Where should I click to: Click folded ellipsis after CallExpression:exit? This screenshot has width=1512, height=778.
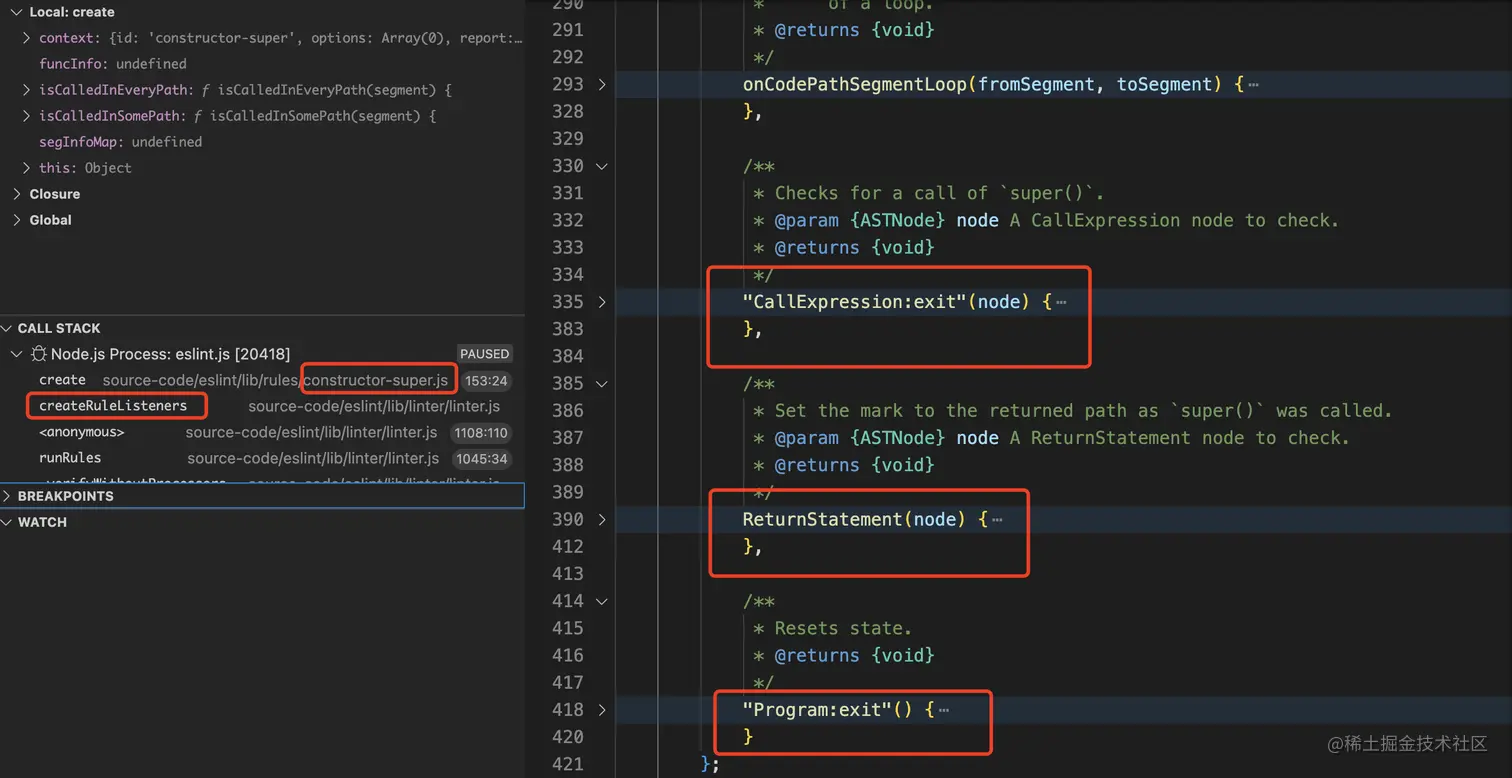click(x=1060, y=302)
